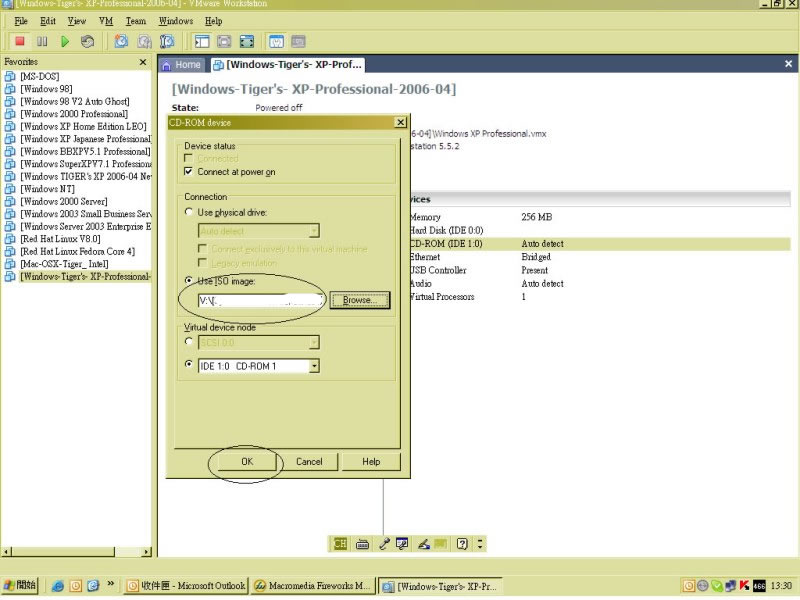Click the help question mark on language bar

pos(462,544)
